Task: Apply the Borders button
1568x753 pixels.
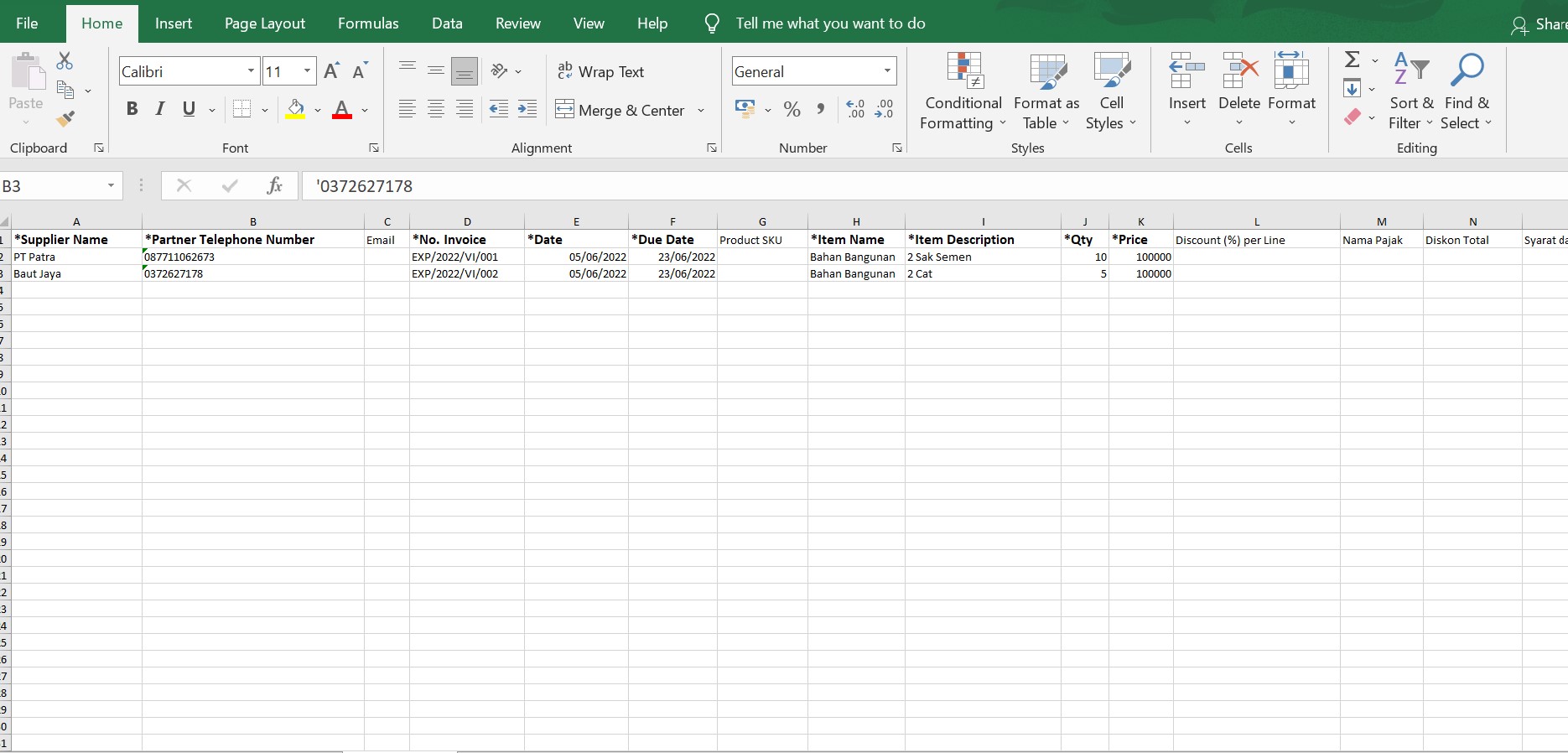Action: pos(242,109)
